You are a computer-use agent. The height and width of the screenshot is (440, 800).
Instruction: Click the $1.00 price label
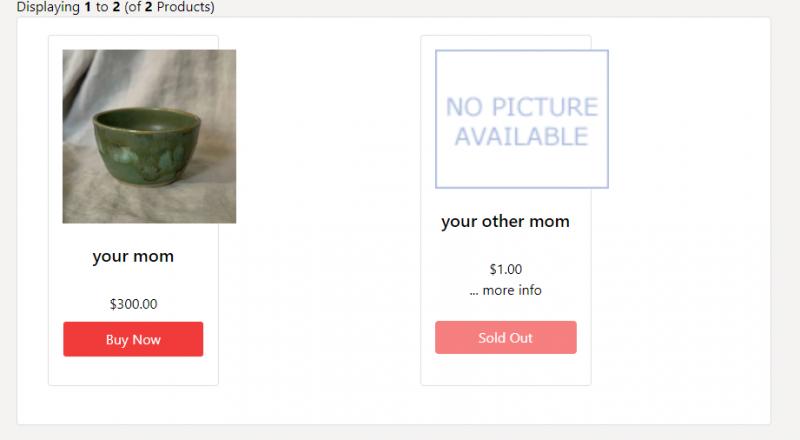(506, 269)
